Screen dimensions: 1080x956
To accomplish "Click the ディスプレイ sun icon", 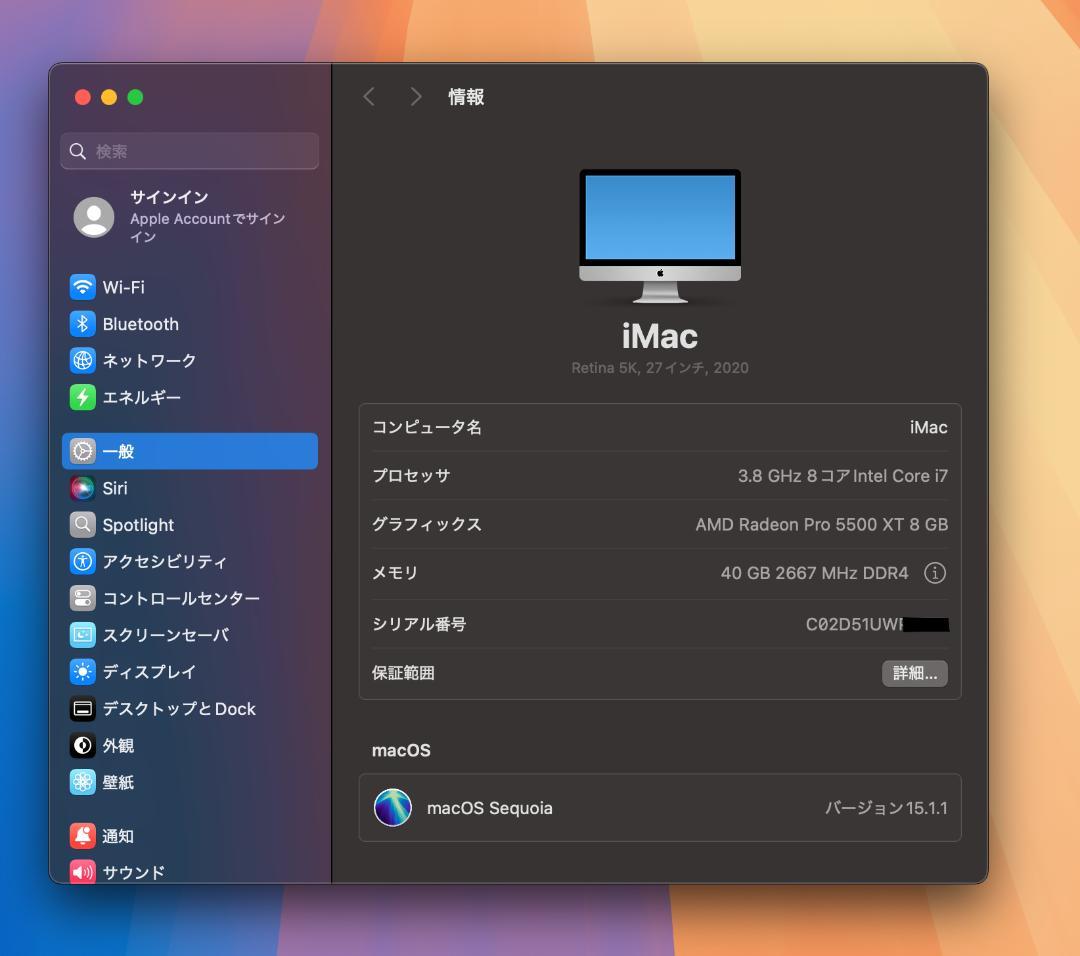I will [x=83, y=672].
